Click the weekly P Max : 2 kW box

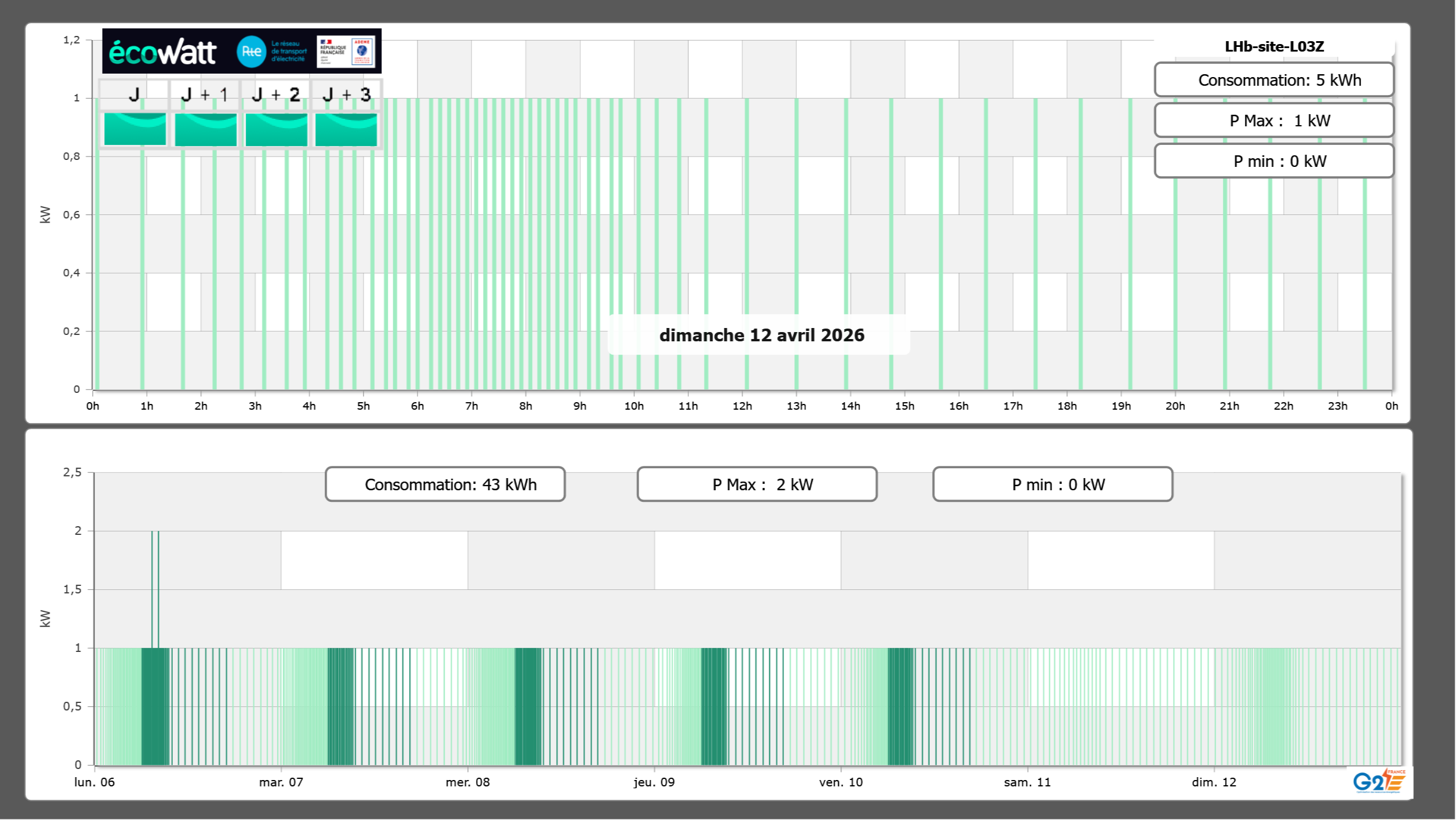pos(757,484)
